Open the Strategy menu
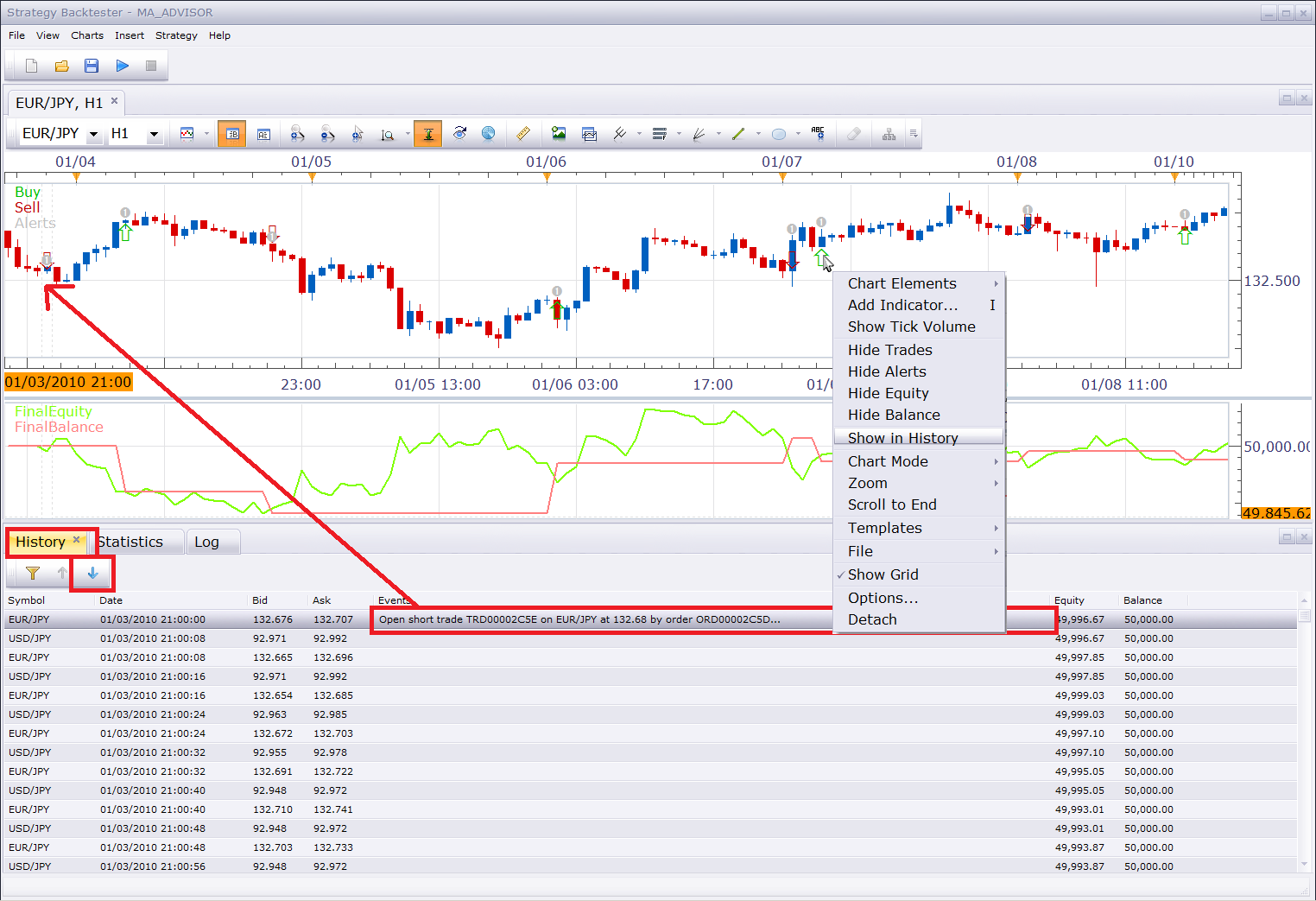This screenshot has width=1316, height=901. pos(176,35)
